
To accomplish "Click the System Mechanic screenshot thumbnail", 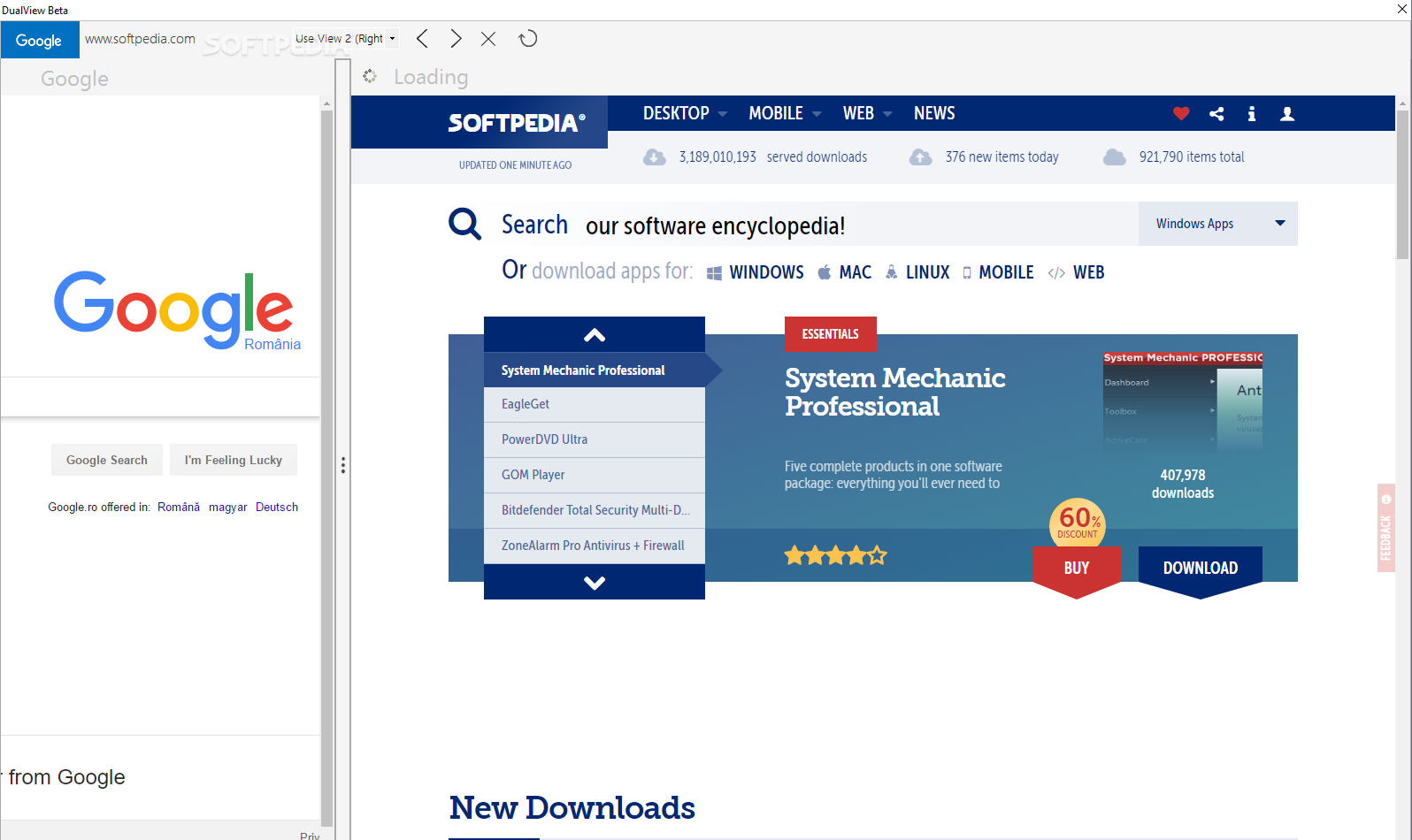I will pos(1183,401).
